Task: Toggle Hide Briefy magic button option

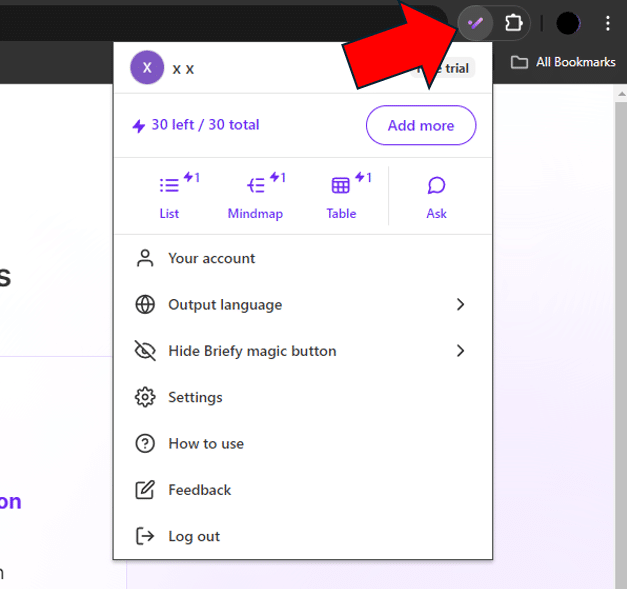Action: 252,351
